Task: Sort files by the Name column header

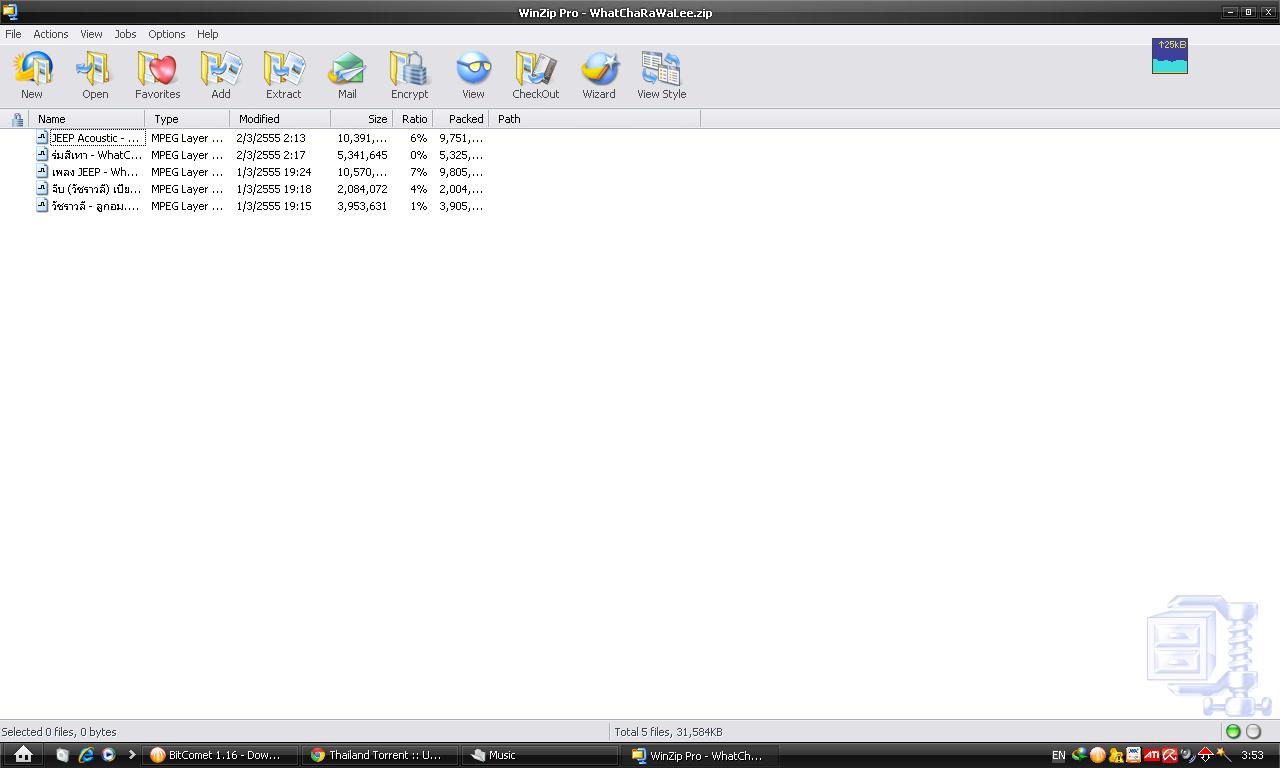Action: pyautogui.click(x=87, y=119)
